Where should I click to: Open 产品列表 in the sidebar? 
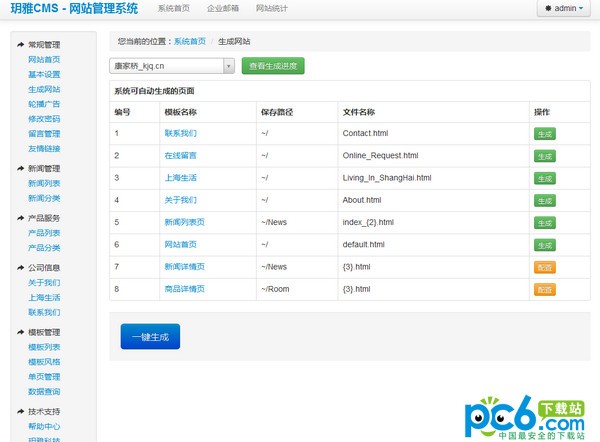point(44,233)
